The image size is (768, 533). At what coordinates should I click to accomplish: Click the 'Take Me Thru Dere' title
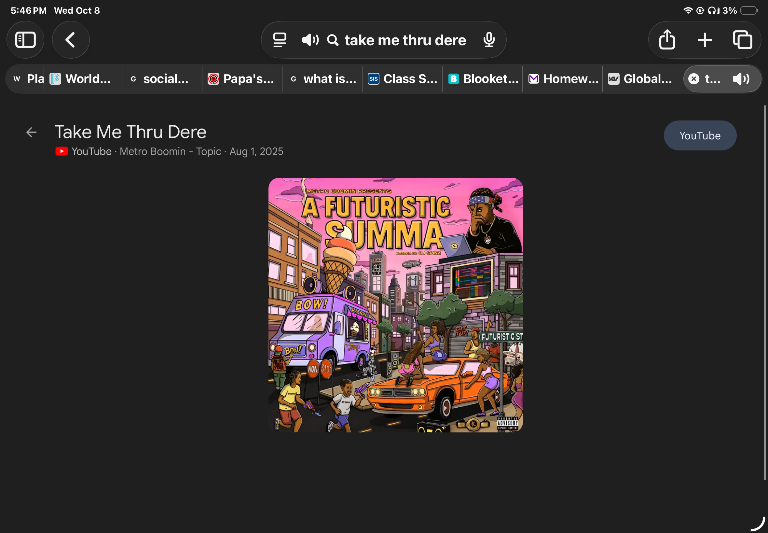pyautogui.click(x=130, y=132)
